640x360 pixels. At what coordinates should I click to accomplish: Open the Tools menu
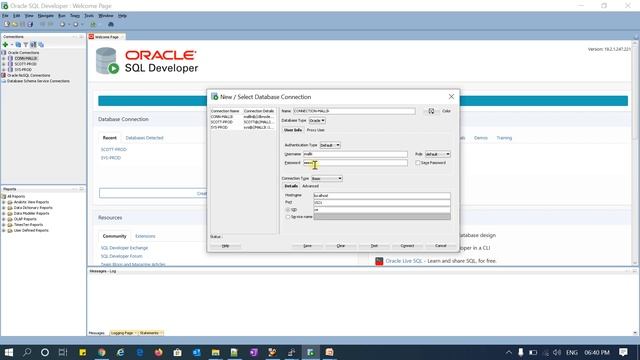coord(89,16)
